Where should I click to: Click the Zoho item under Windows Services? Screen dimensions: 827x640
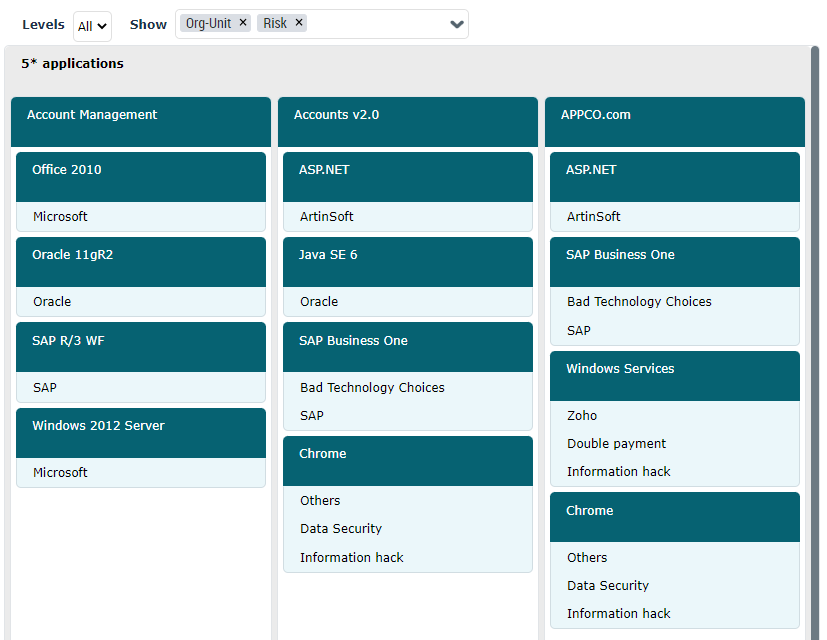point(582,415)
